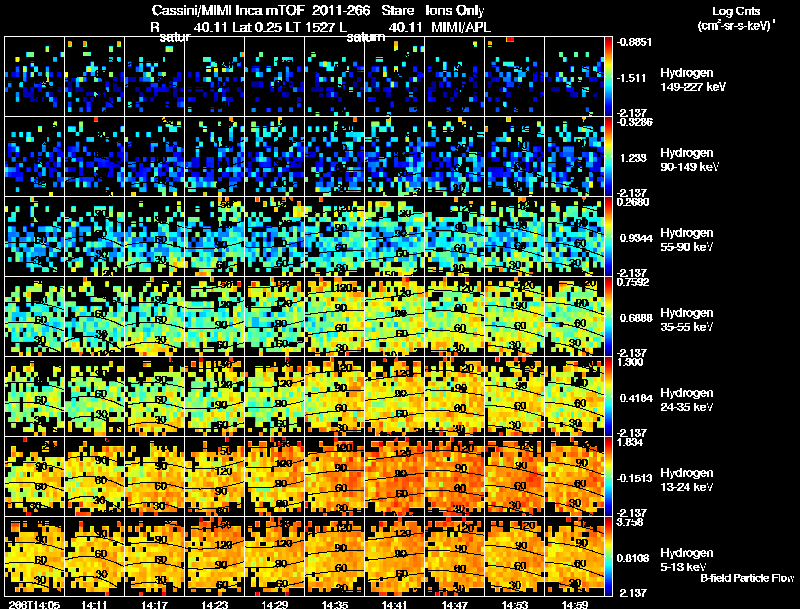Click the 14:47 time axis label
The height and width of the screenshot is (609, 800).
coord(455,604)
